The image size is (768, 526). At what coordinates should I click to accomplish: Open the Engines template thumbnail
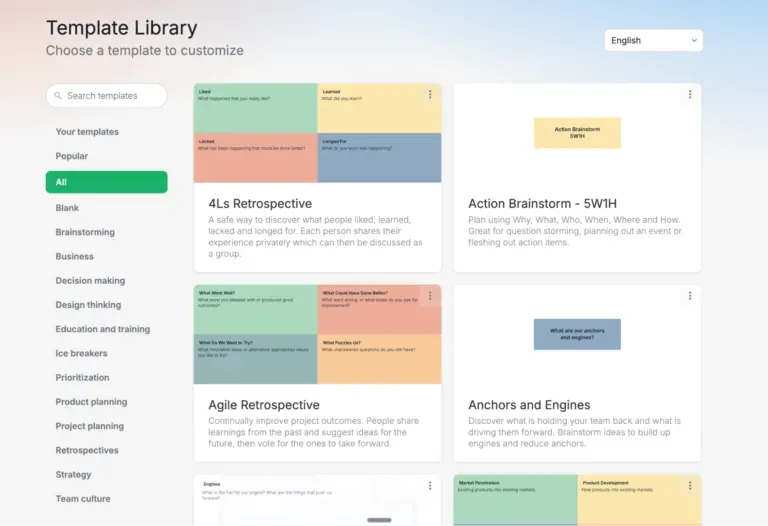click(317, 500)
